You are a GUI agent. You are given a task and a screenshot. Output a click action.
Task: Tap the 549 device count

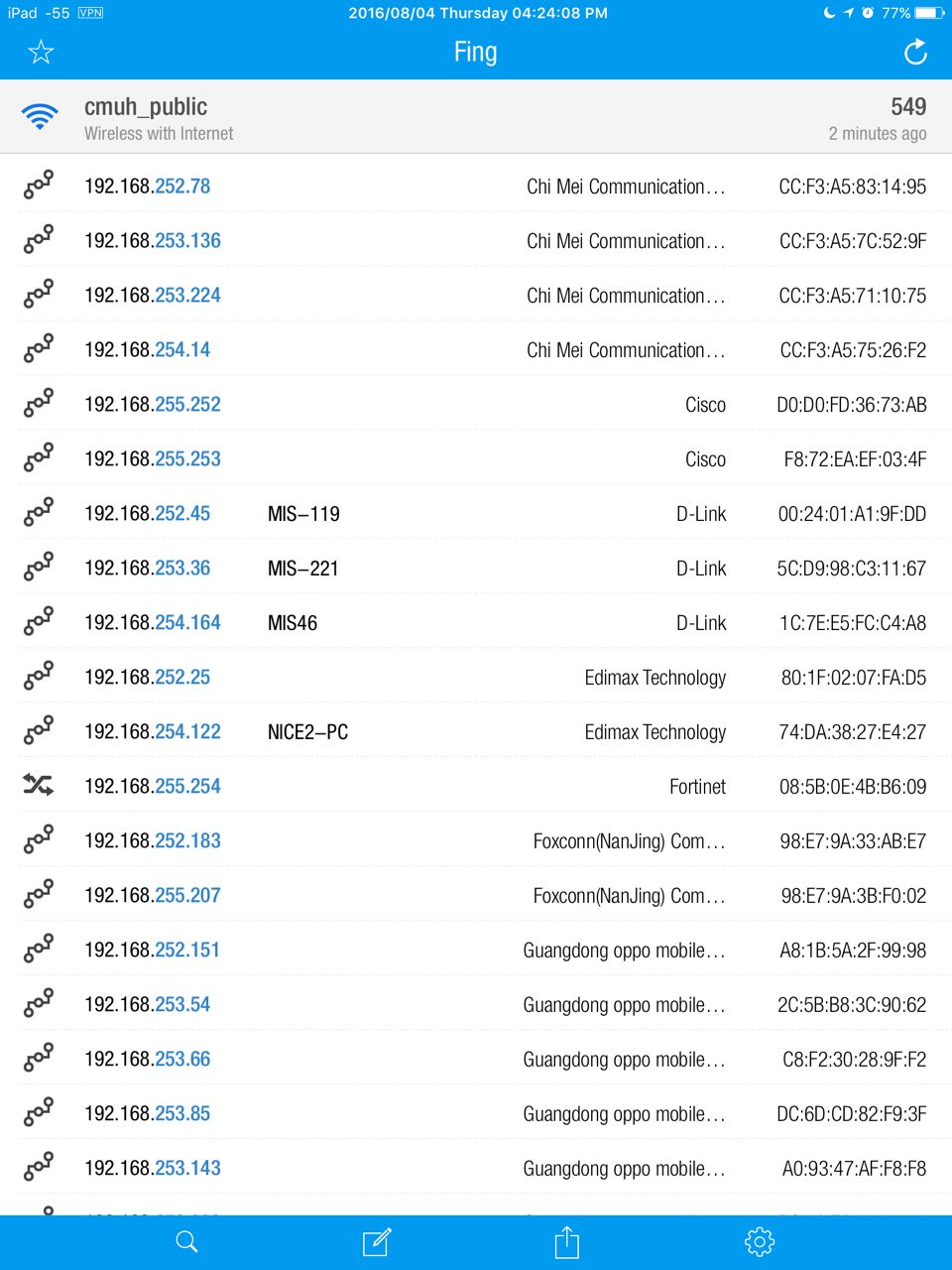pos(907,107)
